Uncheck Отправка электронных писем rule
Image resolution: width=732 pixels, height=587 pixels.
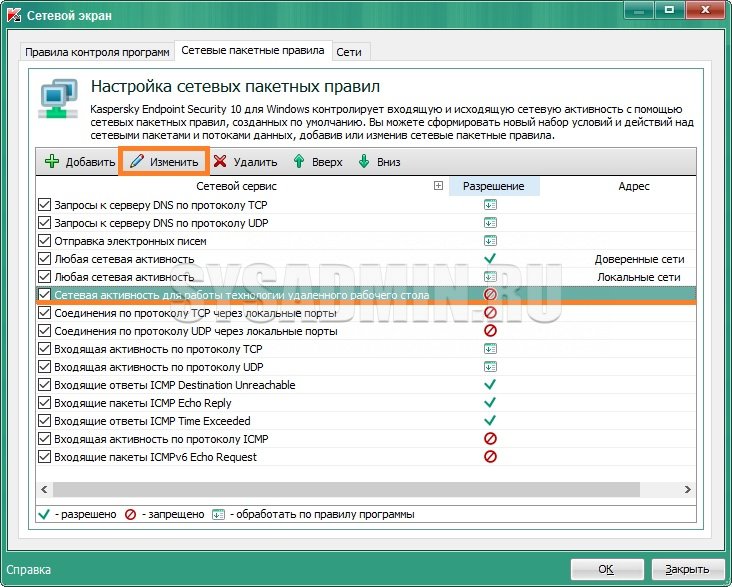(44, 241)
